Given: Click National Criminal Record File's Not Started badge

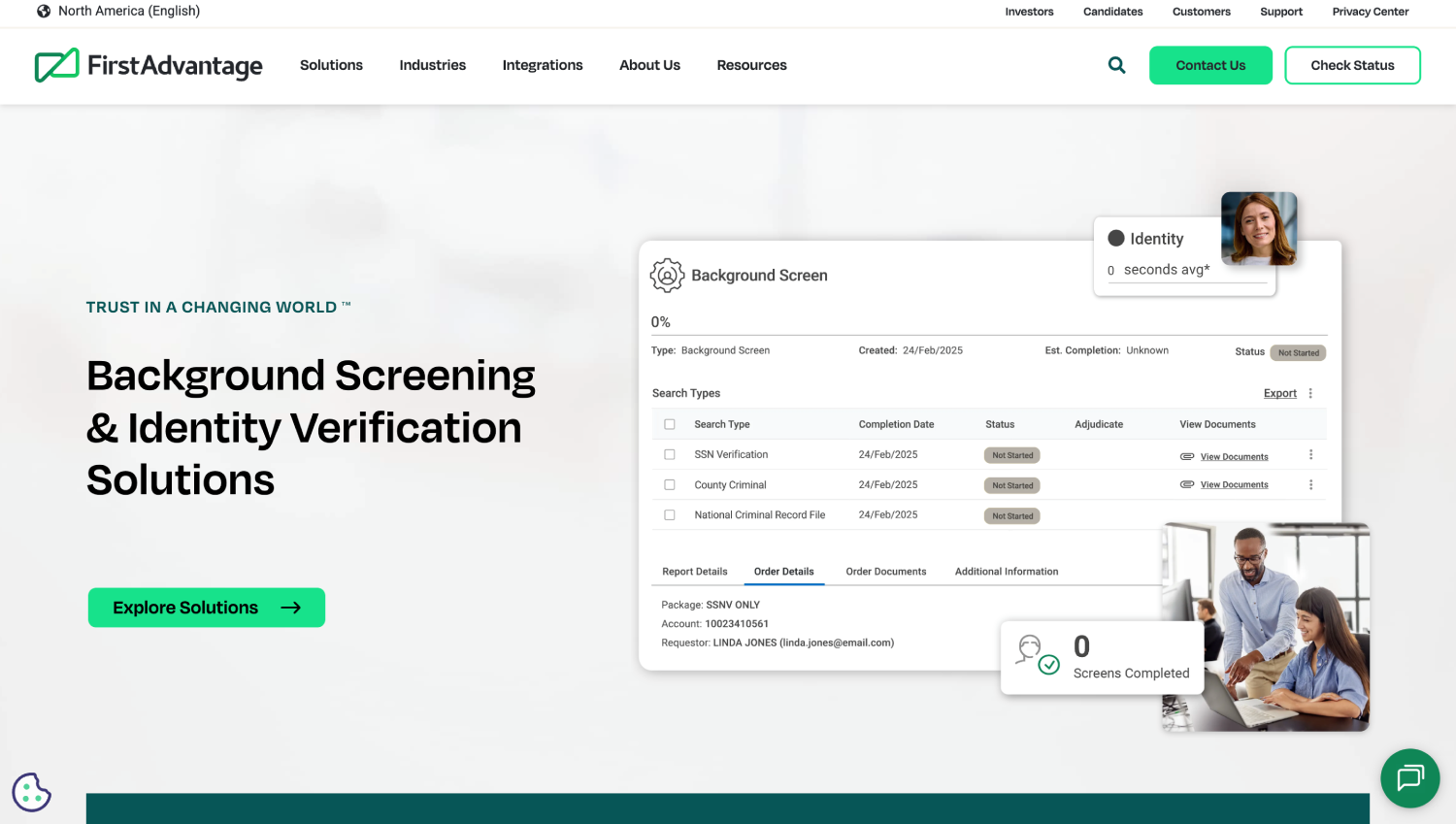Looking at the screenshot, I should coord(1012,515).
